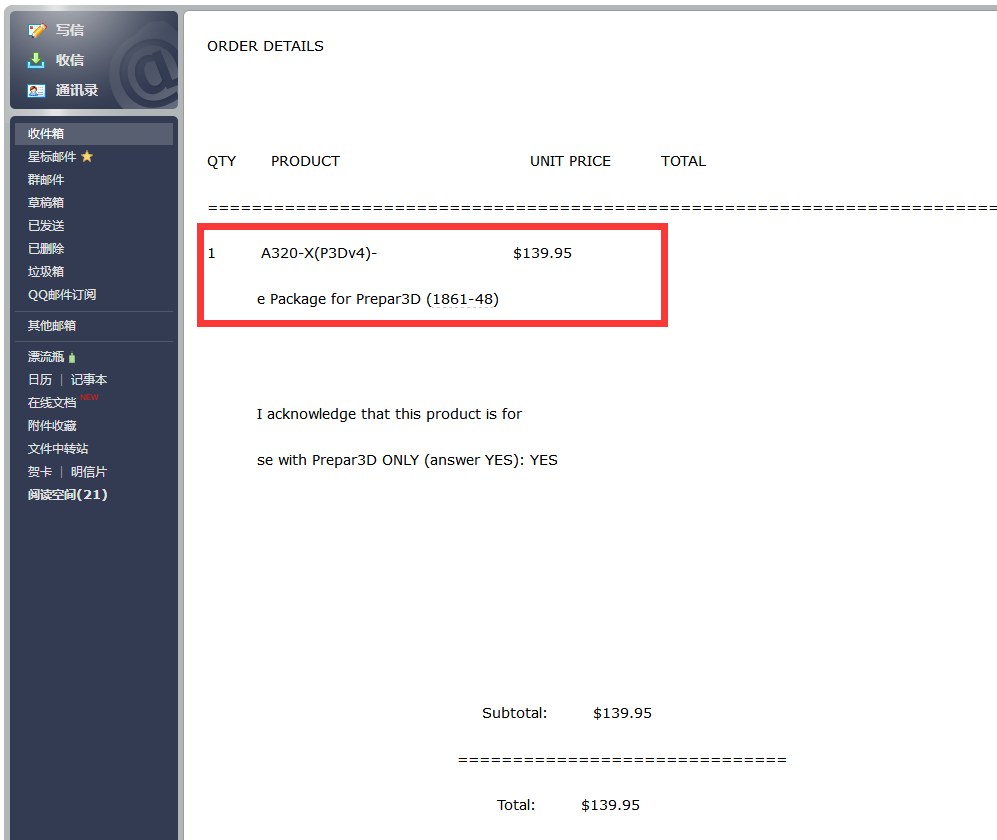Open 阅读空间(21) reading space
The width and height of the screenshot is (997, 840).
67,495
